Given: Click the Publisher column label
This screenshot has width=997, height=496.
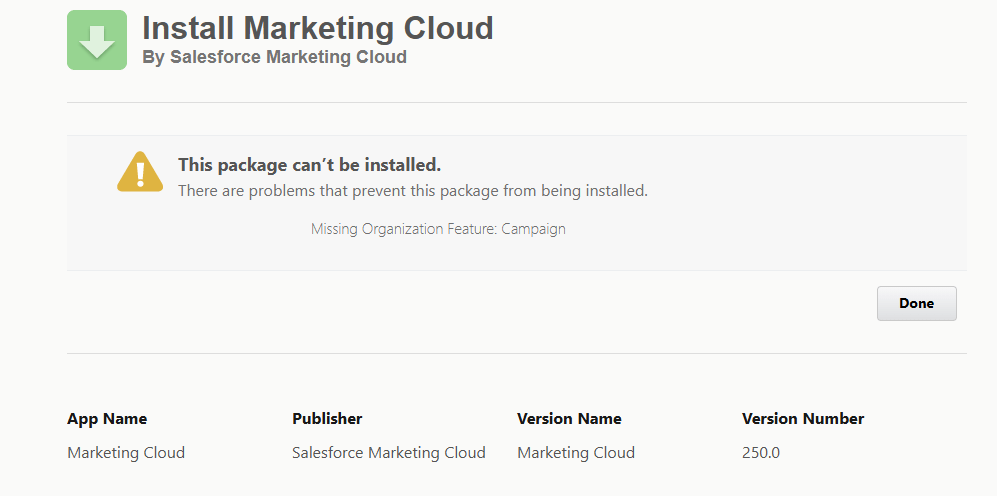Looking at the screenshot, I should pyautogui.click(x=327, y=418).
